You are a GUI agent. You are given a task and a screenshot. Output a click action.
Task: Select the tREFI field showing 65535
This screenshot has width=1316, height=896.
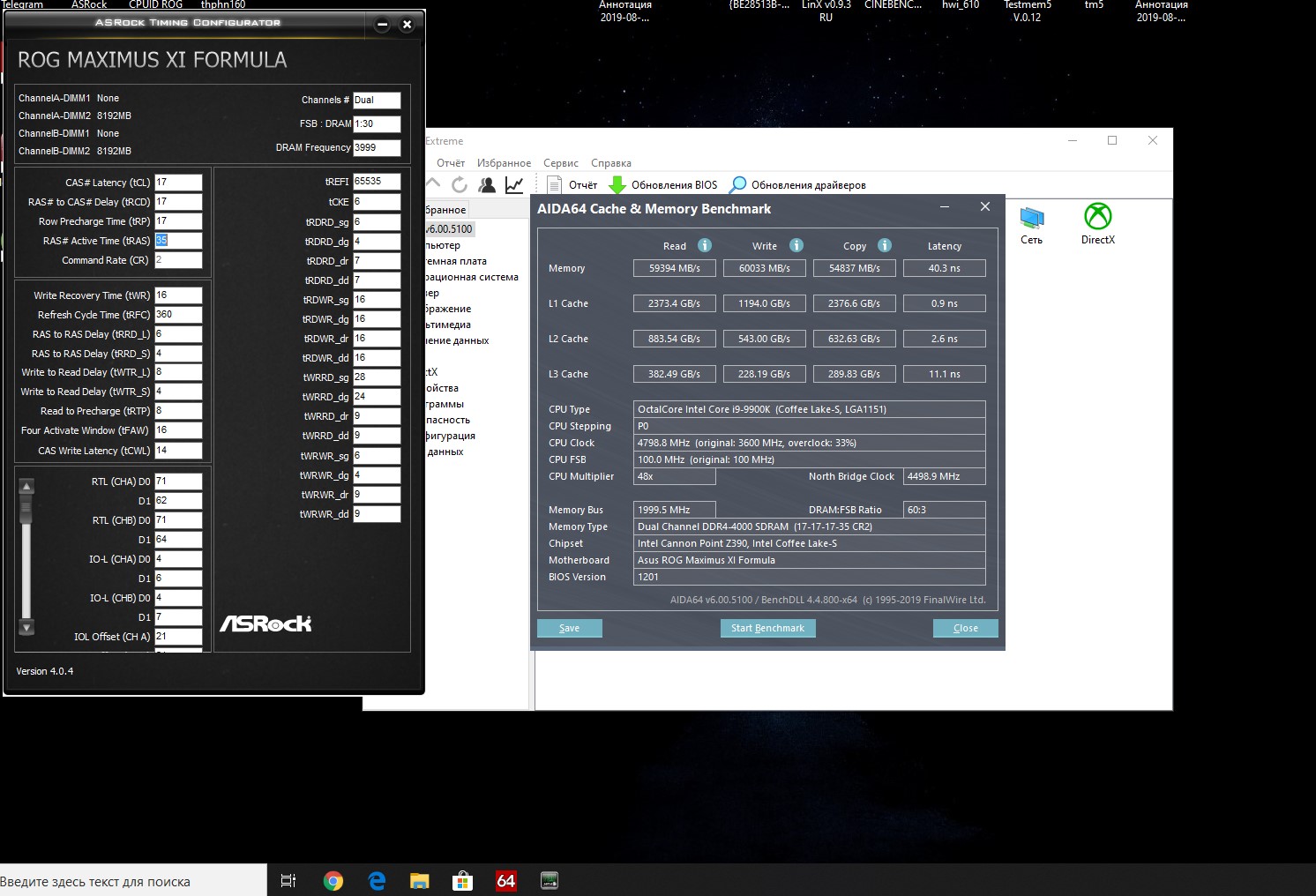point(377,182)
